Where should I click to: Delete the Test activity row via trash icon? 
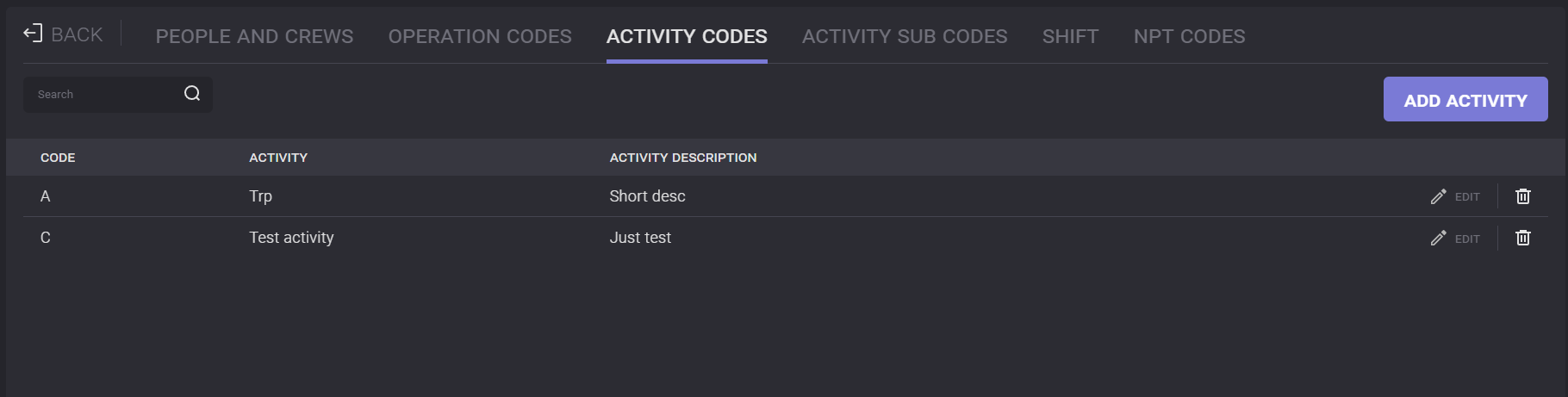(1522, 239)
